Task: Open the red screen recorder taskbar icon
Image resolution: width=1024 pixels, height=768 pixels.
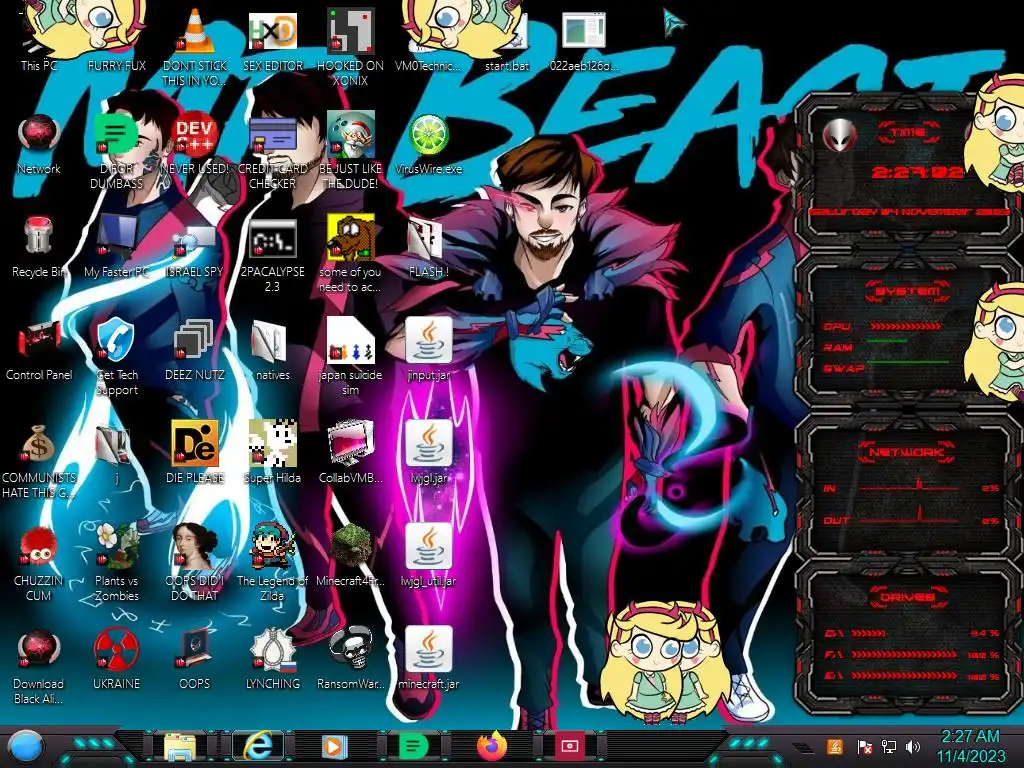Action: 570,746
